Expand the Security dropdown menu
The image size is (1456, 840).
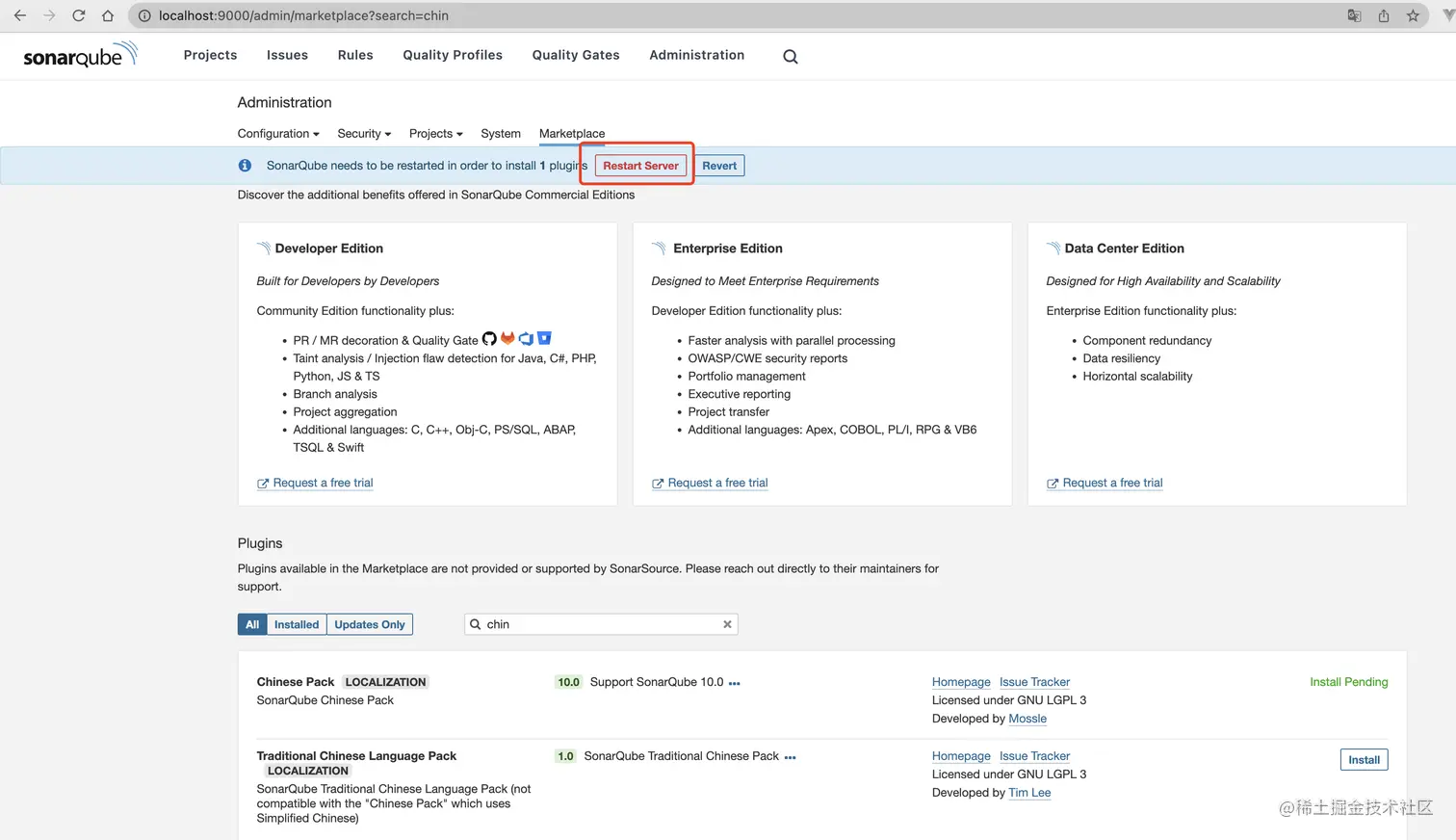[x=364, y=134]
